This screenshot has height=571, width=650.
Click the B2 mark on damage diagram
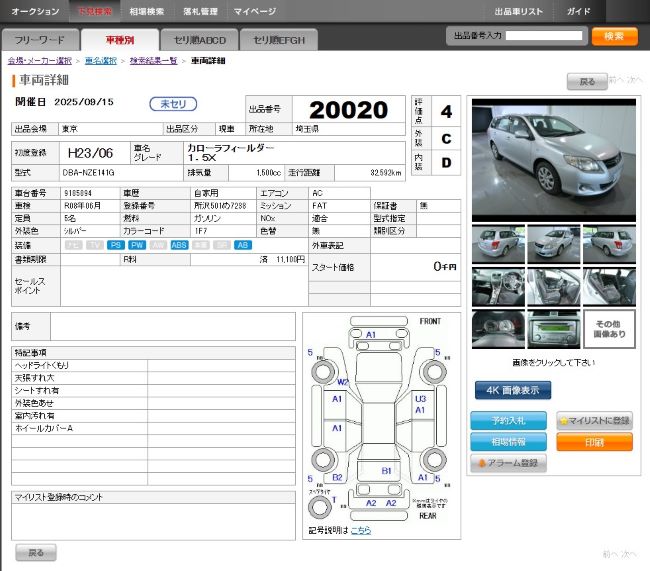click(x=337, y=477)
